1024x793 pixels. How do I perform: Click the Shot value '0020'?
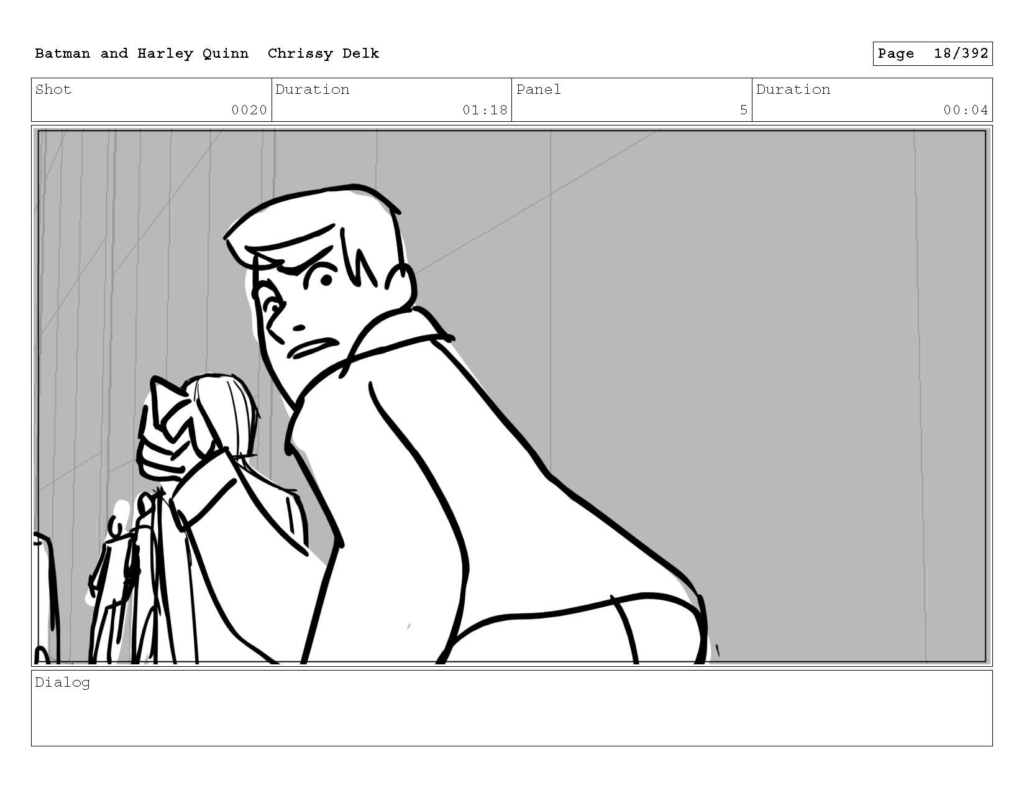coord(249,110)
